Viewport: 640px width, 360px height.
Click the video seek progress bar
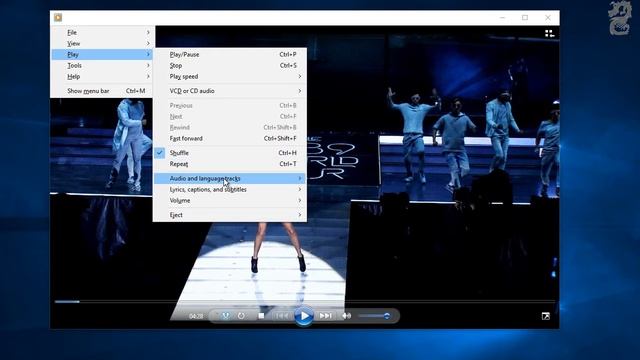click(304, 302)
